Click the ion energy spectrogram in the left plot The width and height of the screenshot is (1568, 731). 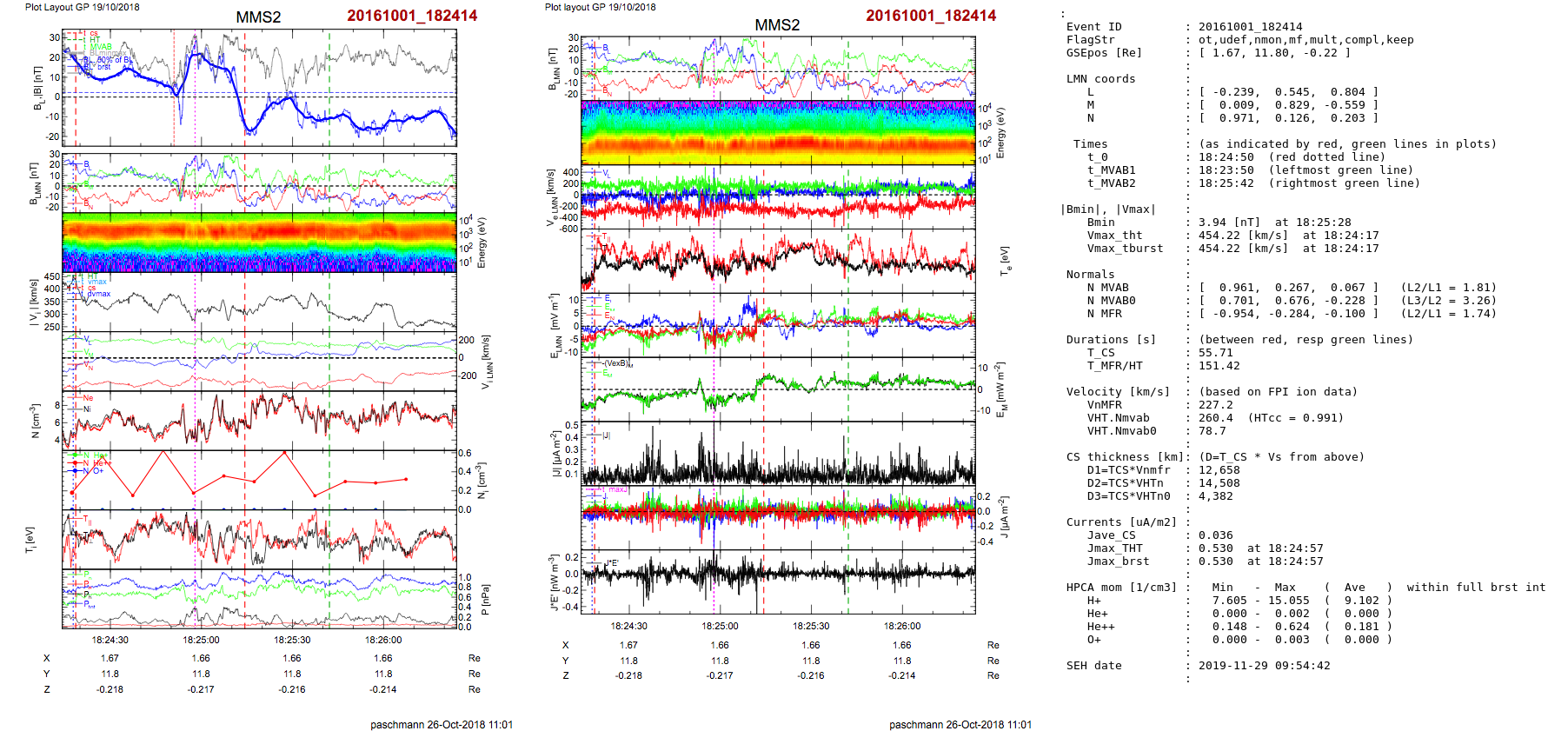pos(259,242)
